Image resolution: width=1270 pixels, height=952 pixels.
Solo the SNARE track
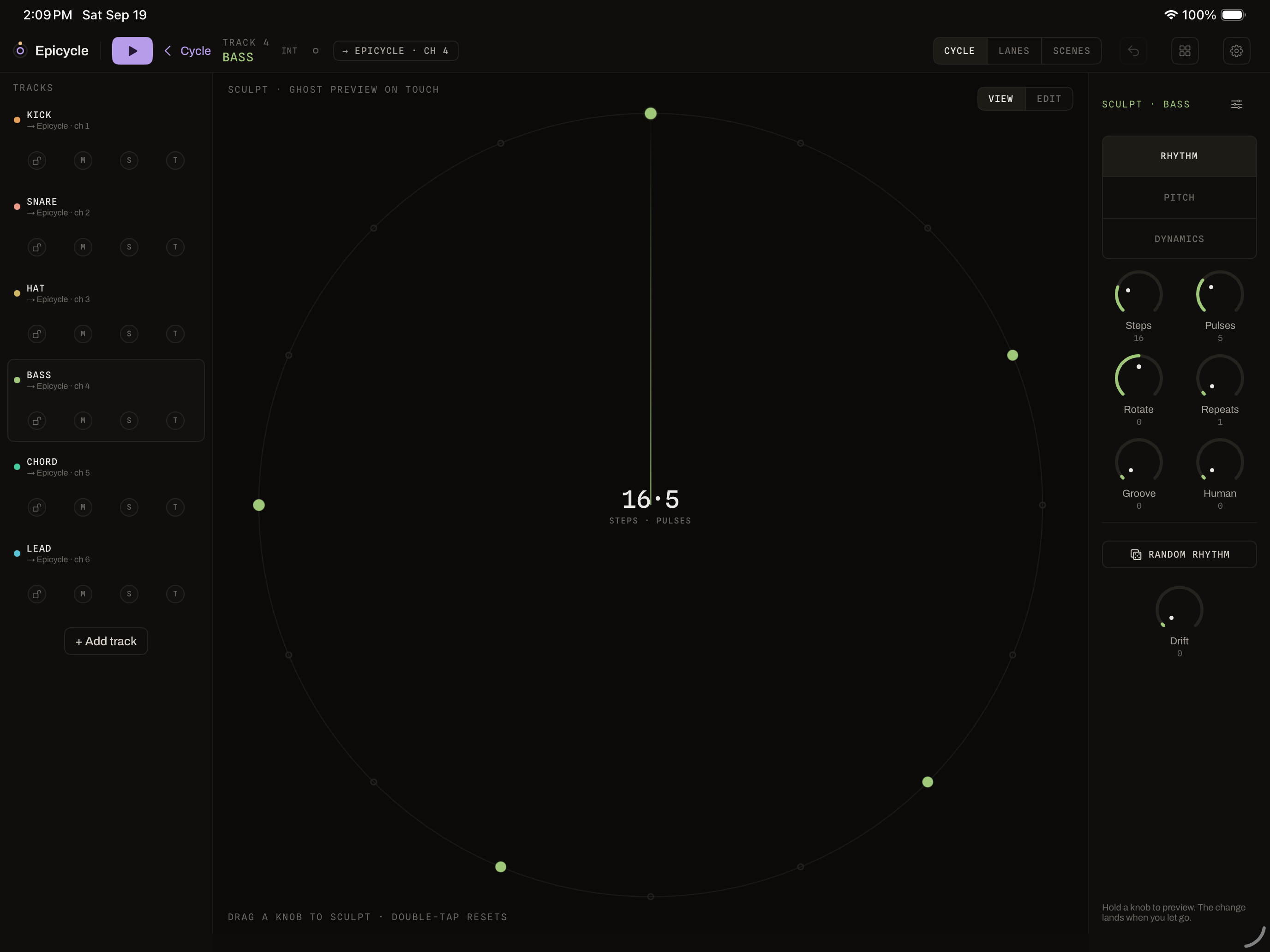pyautogui.click(x=129, y=247)
